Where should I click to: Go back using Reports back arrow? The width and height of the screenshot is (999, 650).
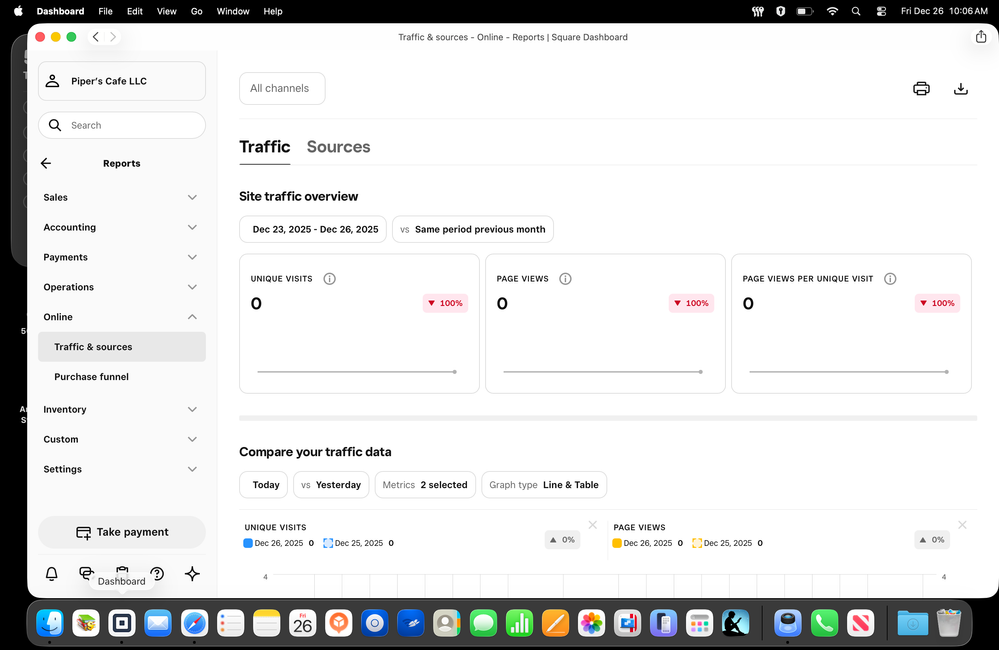point(46,163)
